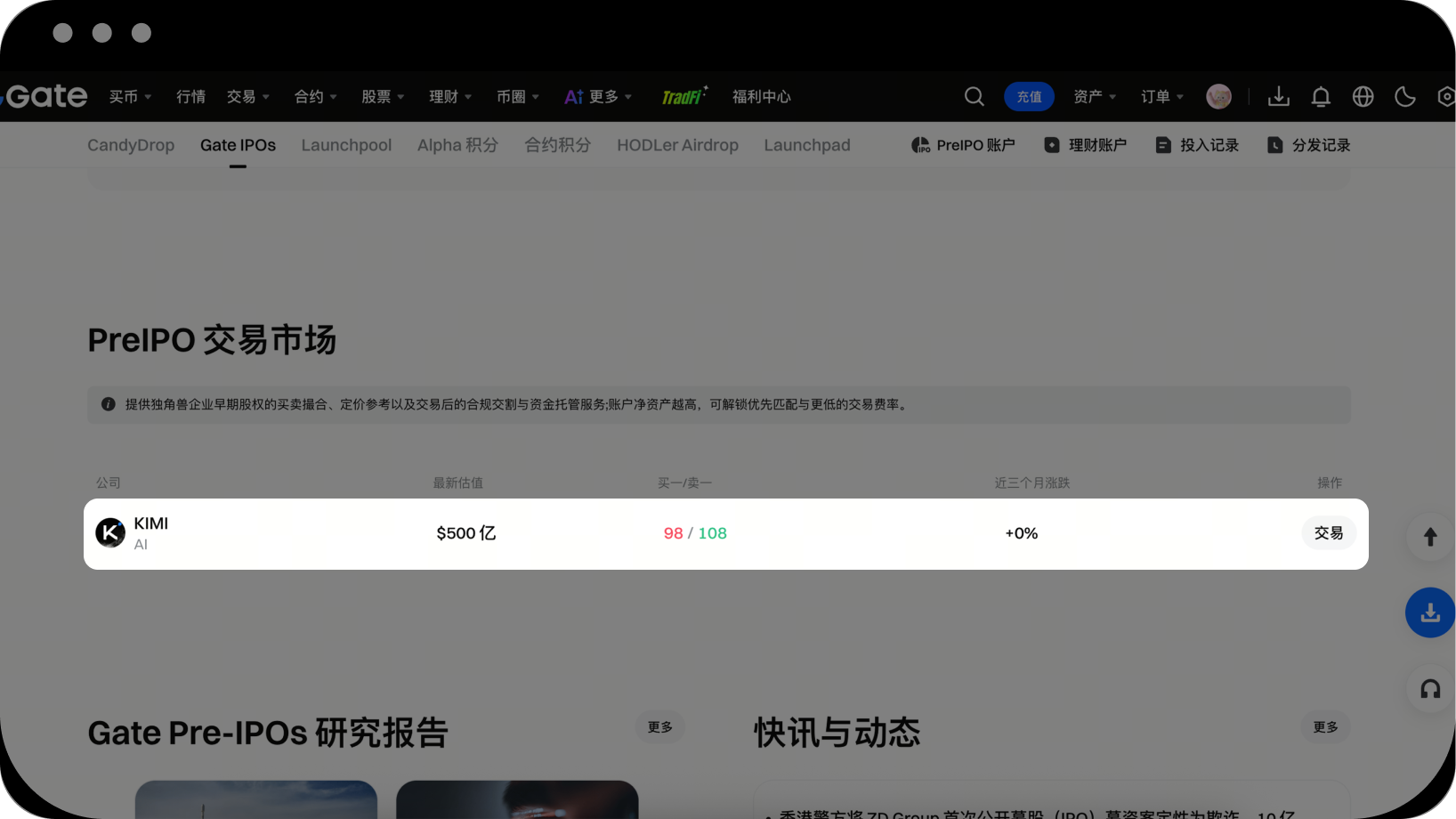Click the 快讯与动态 heading
This screenshot has height=819, width=1456.
pos(837,734)
